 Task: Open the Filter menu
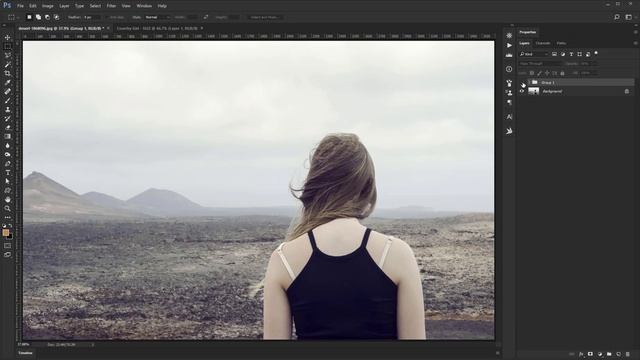click(111, 6)
